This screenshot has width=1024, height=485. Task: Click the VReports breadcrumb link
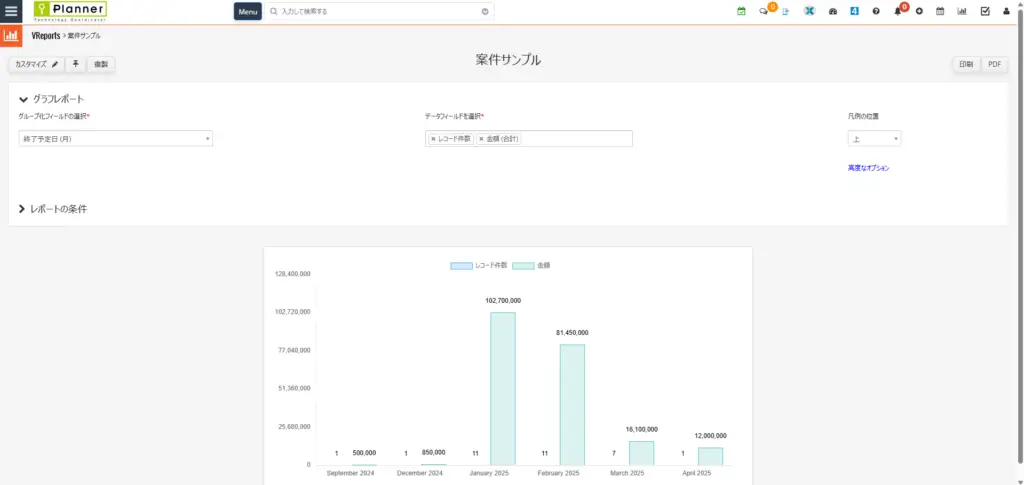(45, 35)
